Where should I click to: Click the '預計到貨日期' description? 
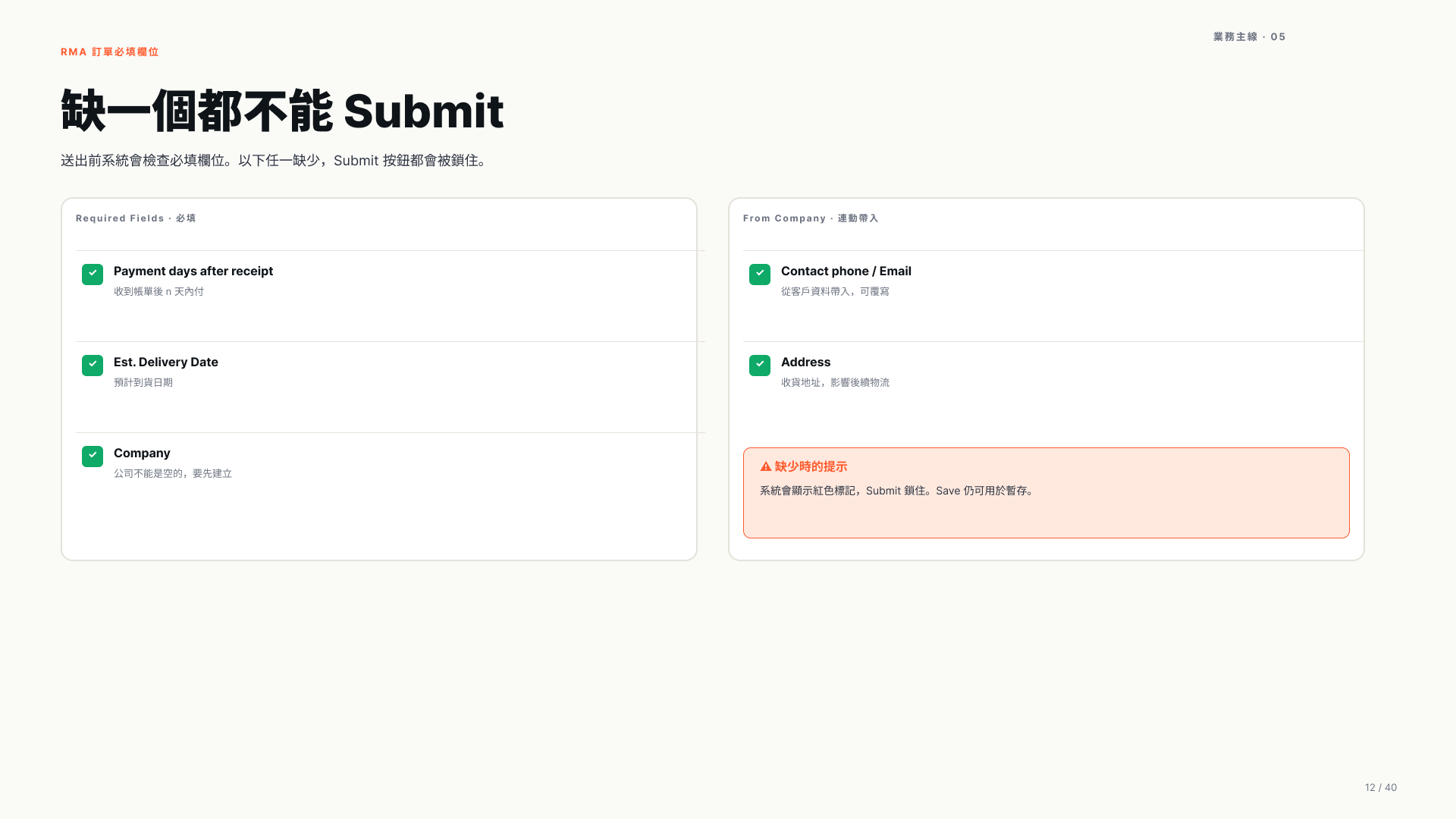pos(143,382)
